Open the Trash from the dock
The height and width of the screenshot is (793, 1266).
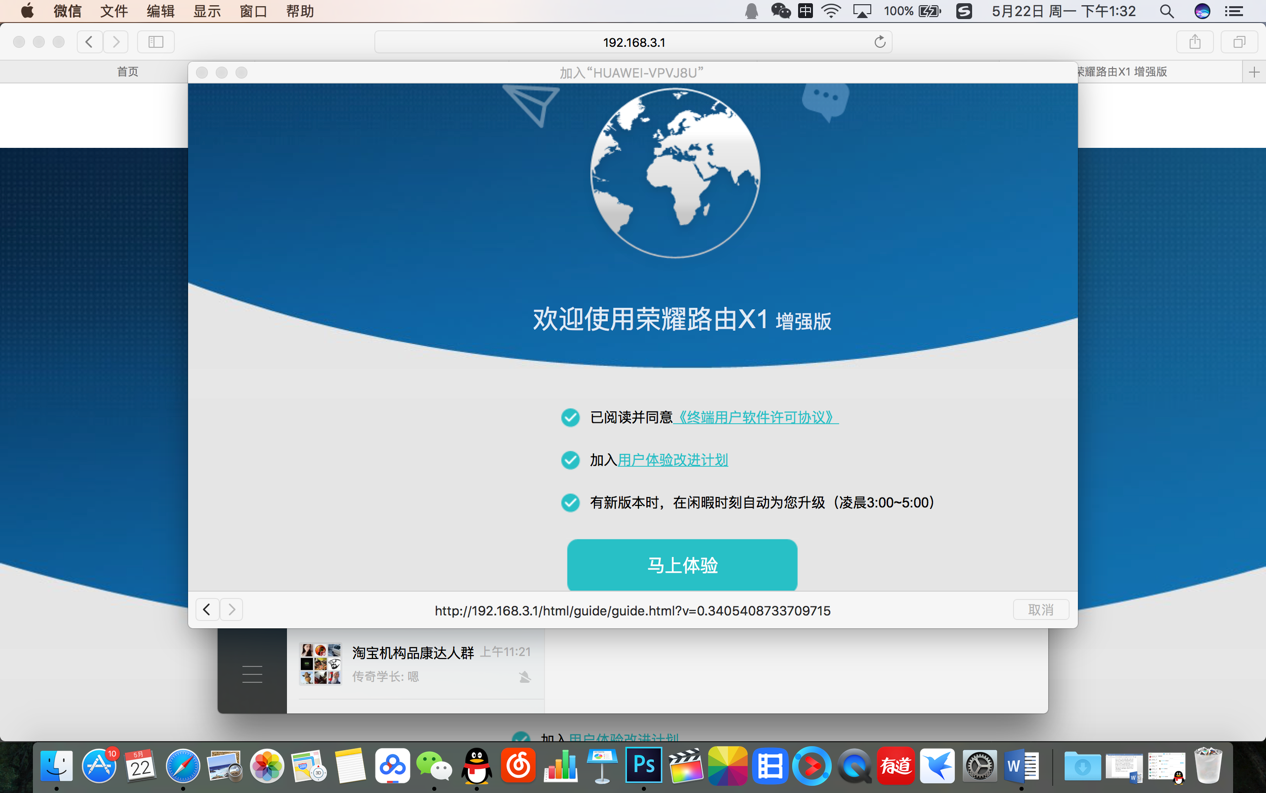[x=1208, y=766]
